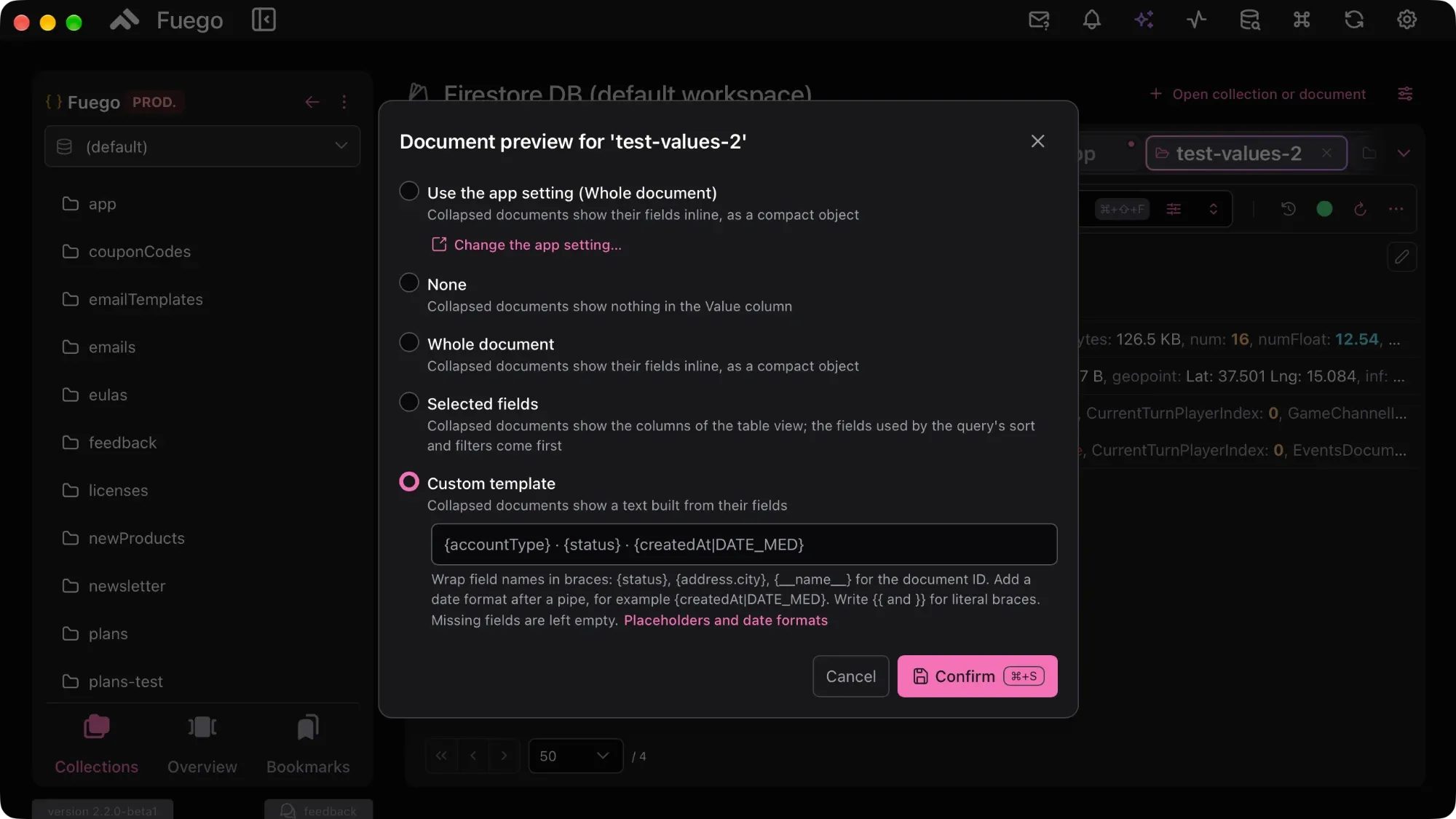This screenshot has height=819, width=1456.
Task: Reload the collection results
Action: tap(1360, 209)
